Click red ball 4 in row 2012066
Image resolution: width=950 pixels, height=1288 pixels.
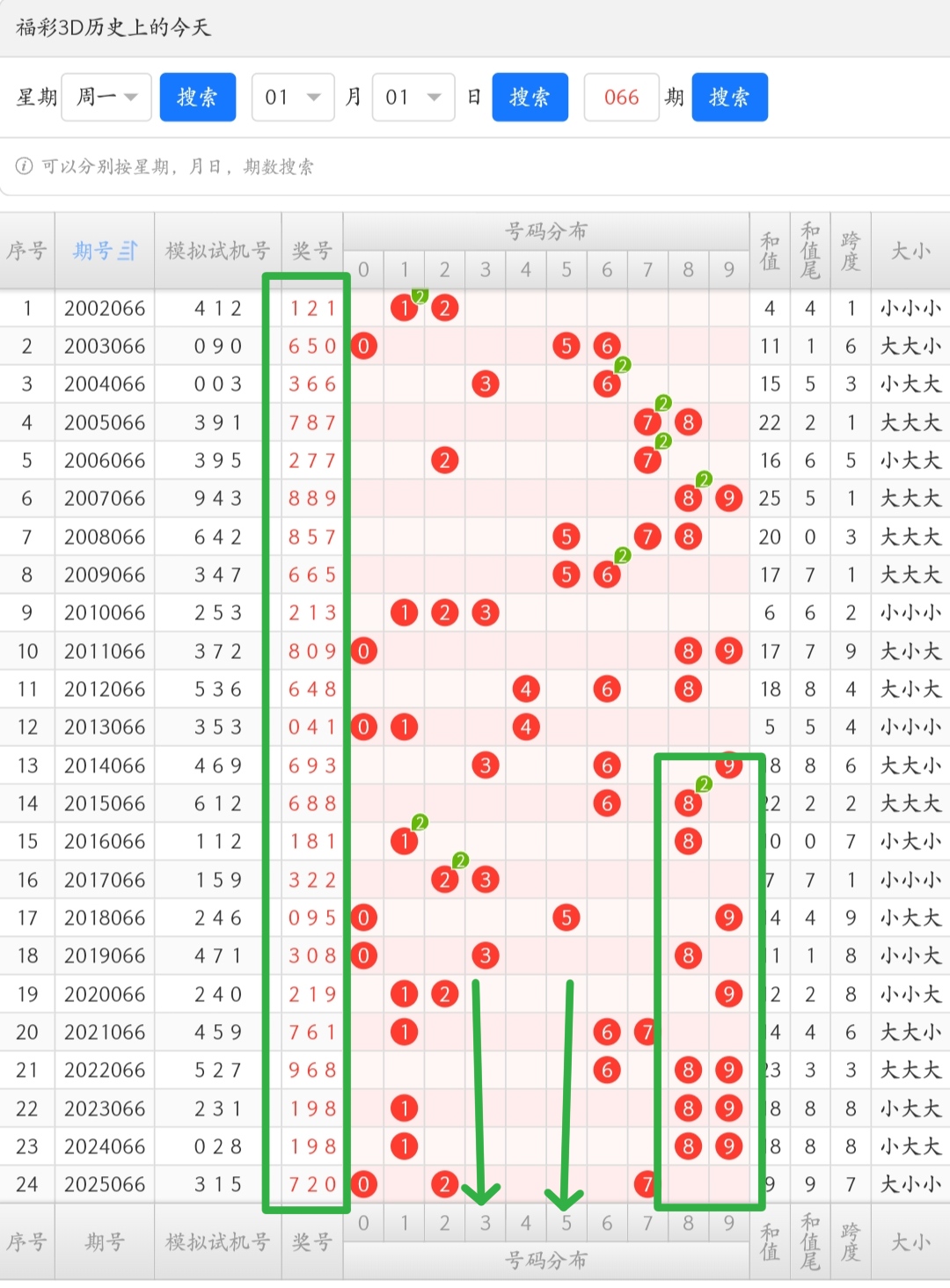526,689
